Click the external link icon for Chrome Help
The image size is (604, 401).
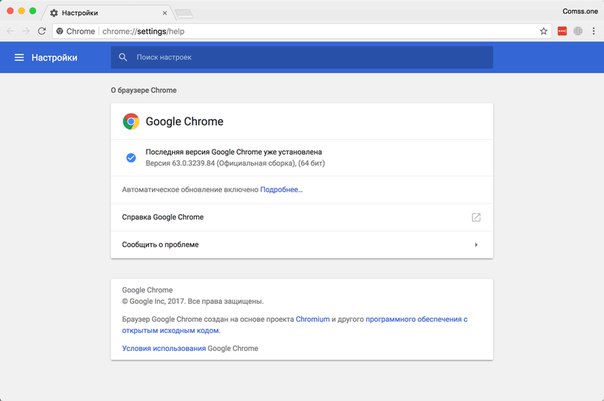476,217
